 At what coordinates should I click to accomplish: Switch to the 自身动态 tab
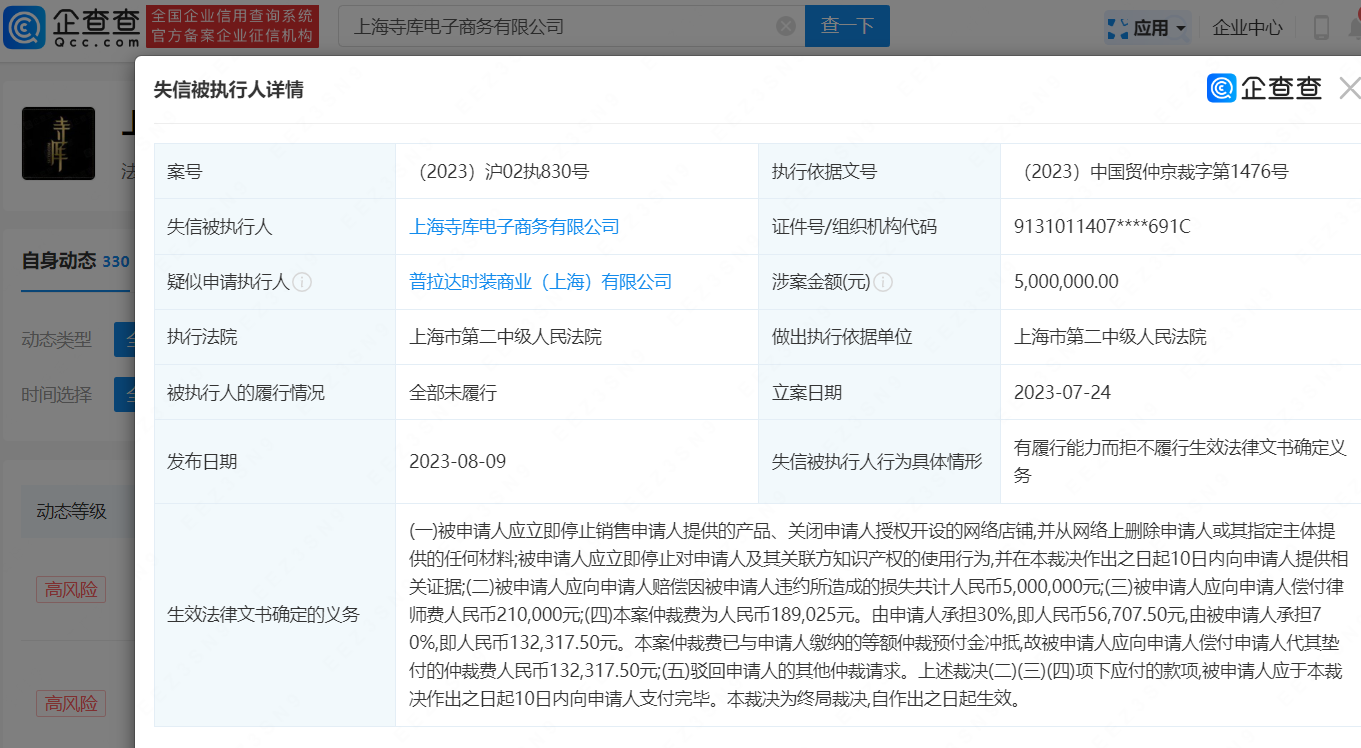[x=76, y=261]
